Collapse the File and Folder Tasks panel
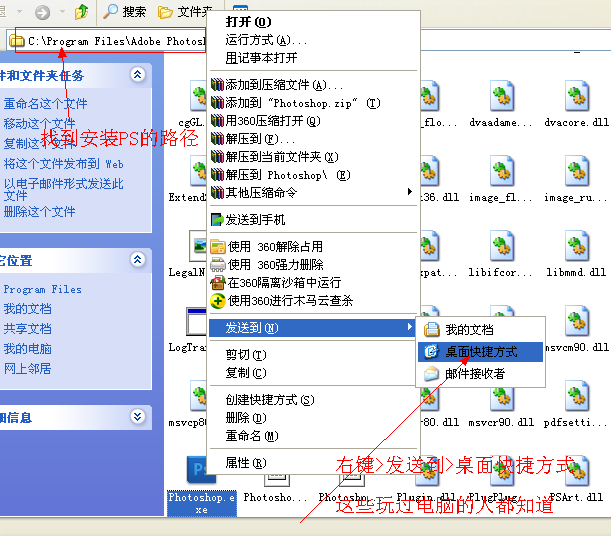Viewport: 611px width, 536px height. (138, 74)
